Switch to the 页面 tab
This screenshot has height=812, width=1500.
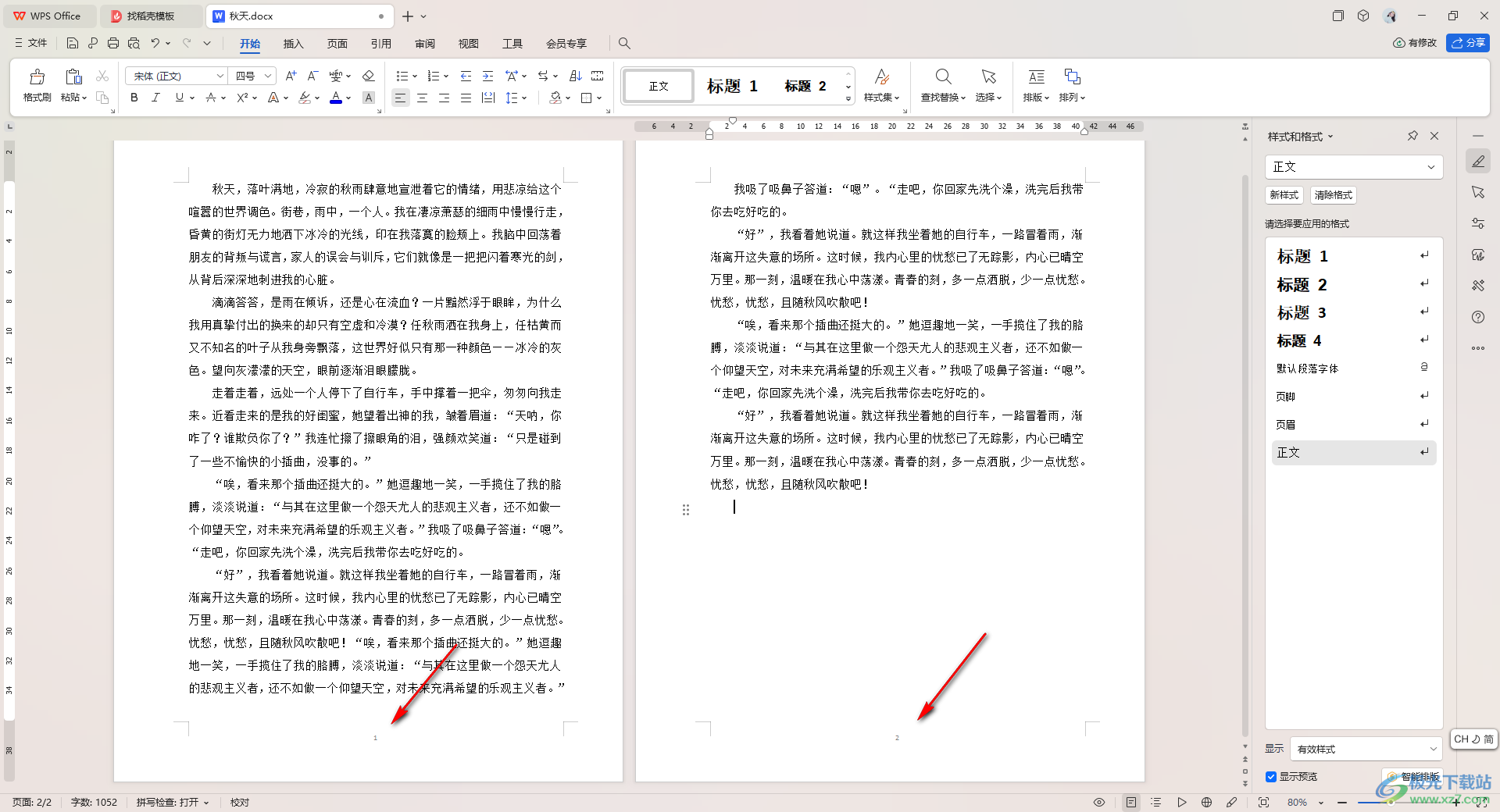tap(337, 44)
